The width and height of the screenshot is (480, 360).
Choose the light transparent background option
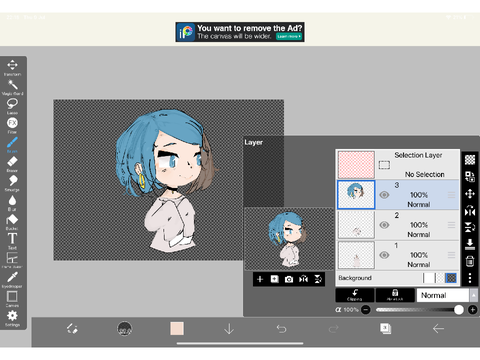440,278
